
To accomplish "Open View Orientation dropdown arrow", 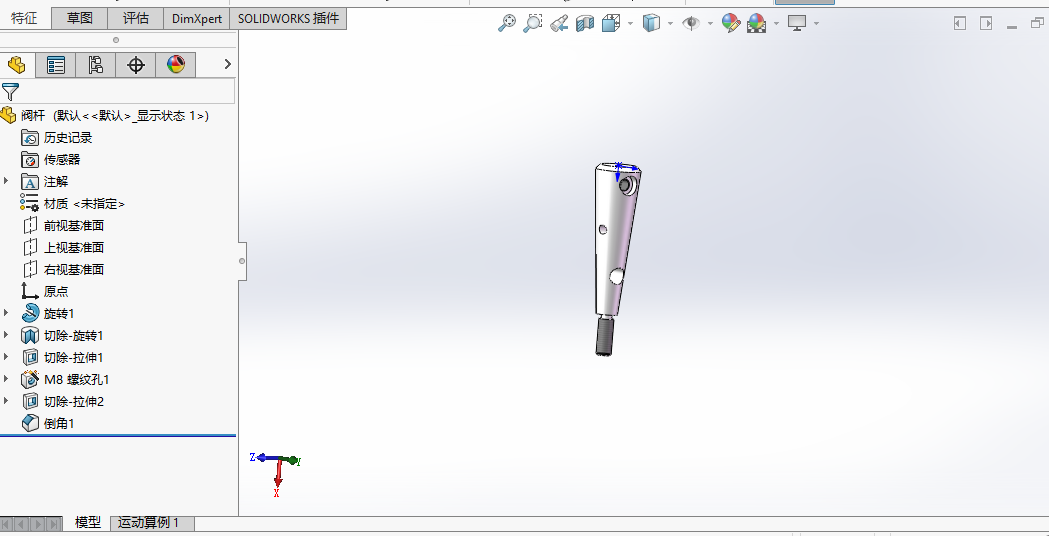I will click(x=630, y=24).
